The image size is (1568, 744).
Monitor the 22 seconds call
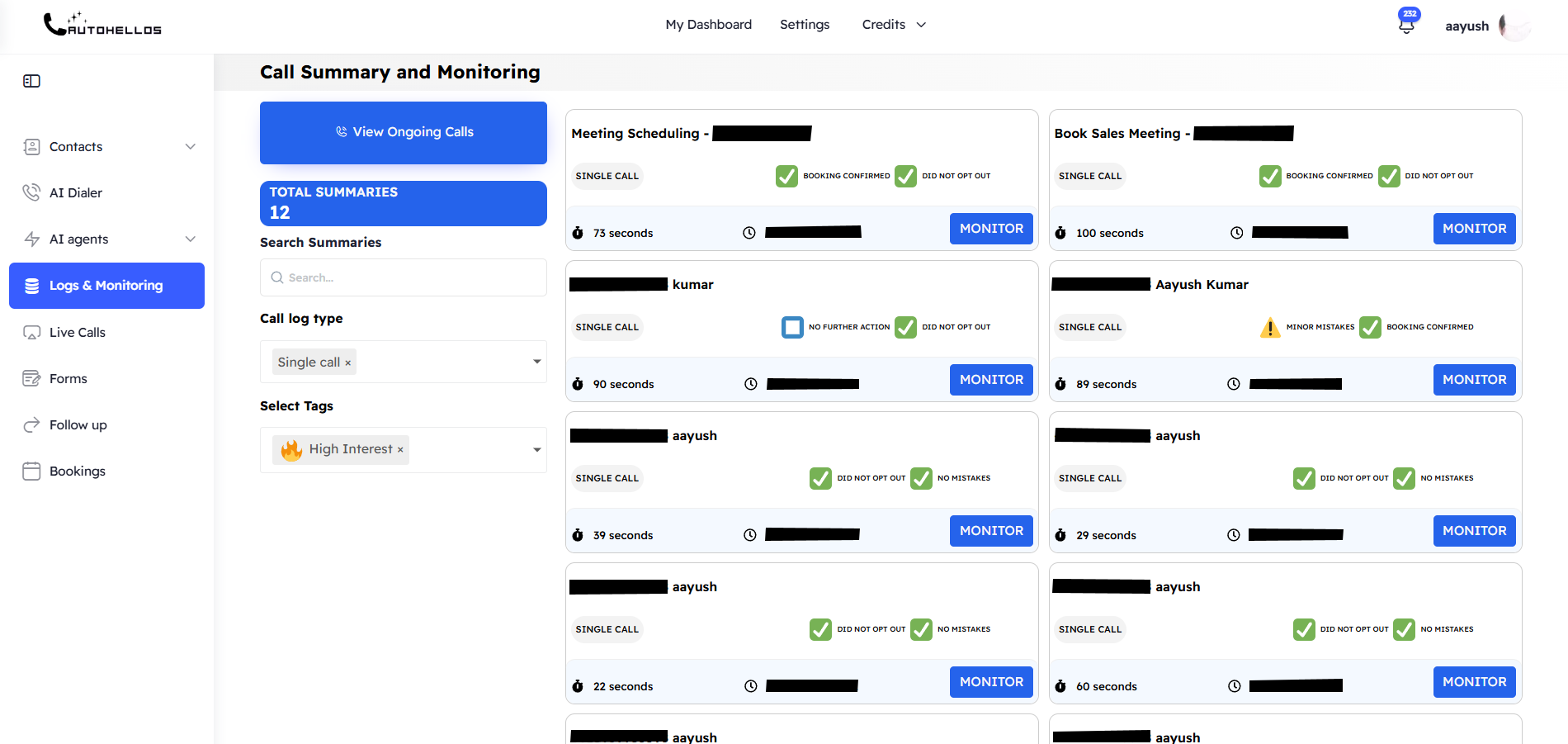tap(991, 682)
